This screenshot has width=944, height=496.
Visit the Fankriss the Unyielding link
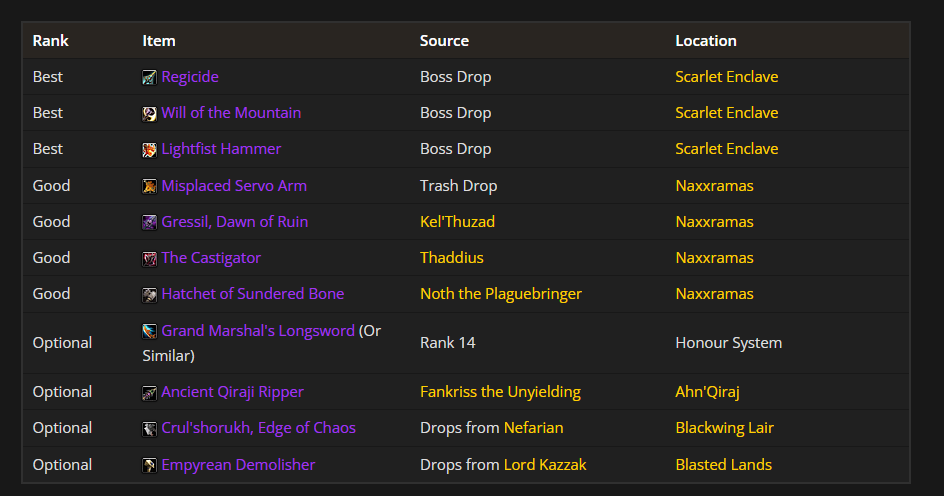tap(500, 392)
